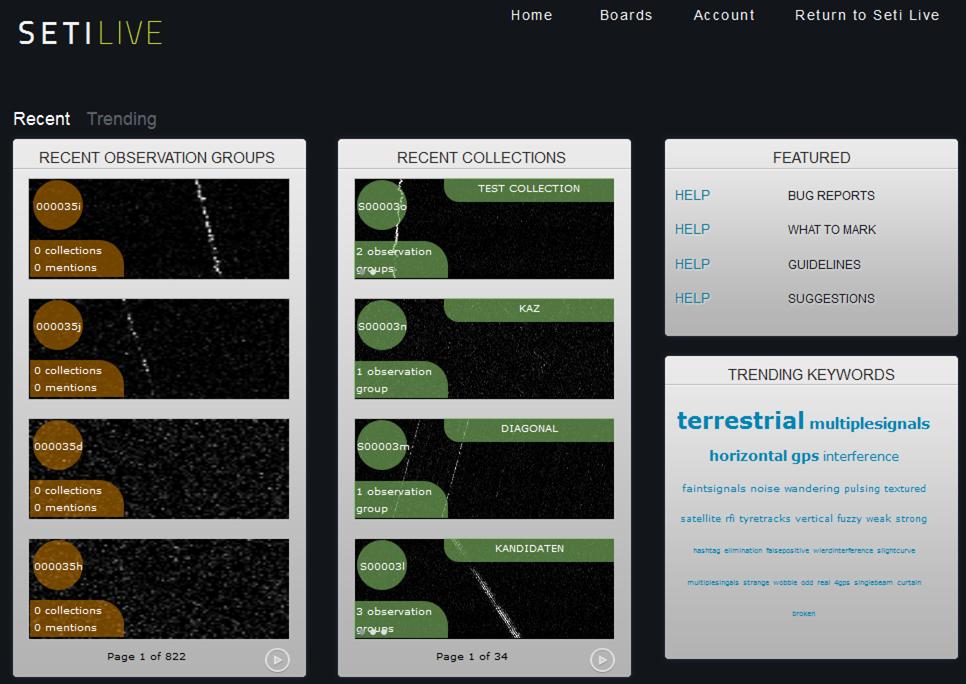Go to the Account page
The width and height of the screenshot is (966, 684).
click(x=724, y=15)
